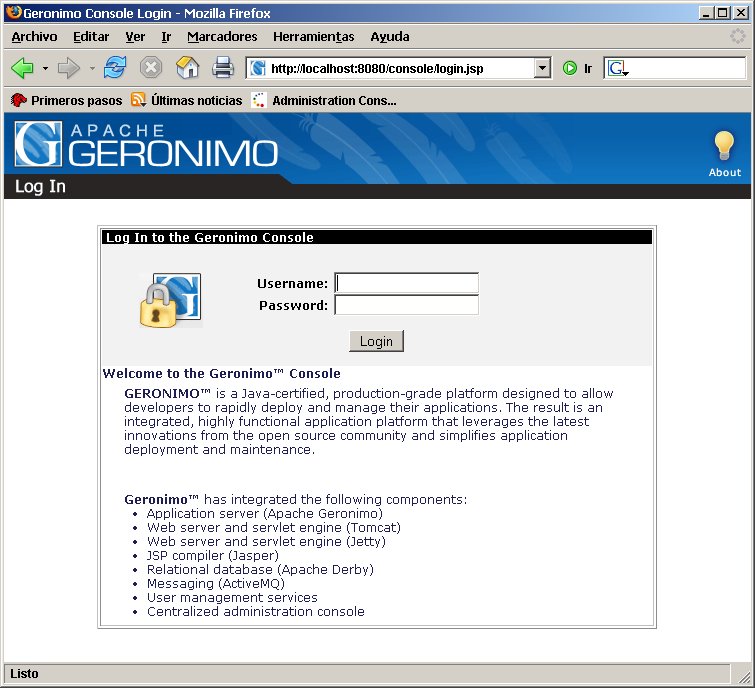Click 'Web server and servlet engine (Jetty)' item
The width and height of the screenshot is (755, 688).
pyautogui.click(x=266, y=542)
